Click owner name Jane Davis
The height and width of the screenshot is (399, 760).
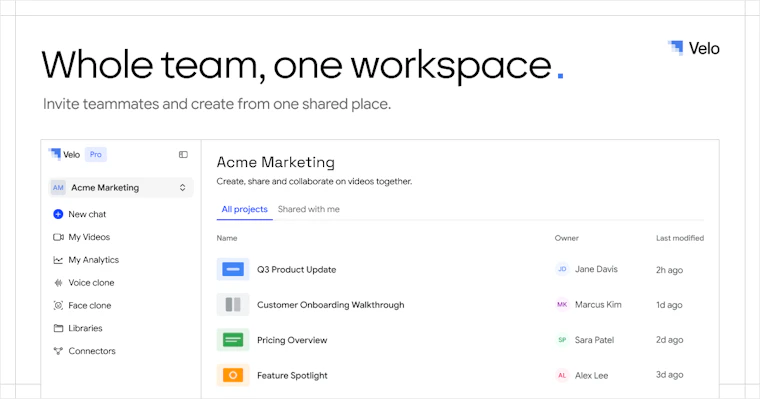[x=596, y=269]
